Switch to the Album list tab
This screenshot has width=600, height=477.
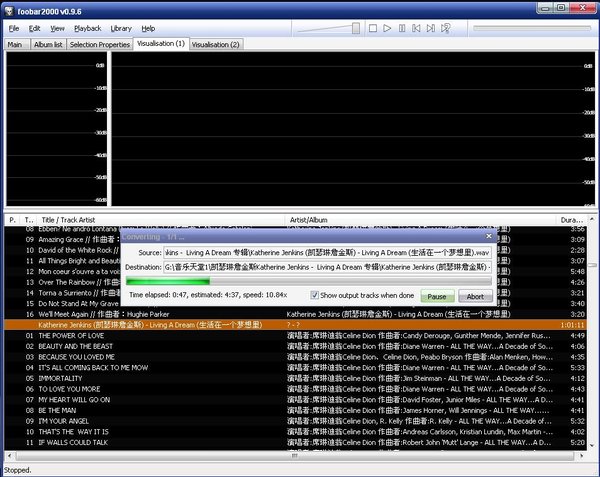click(48, 45)
